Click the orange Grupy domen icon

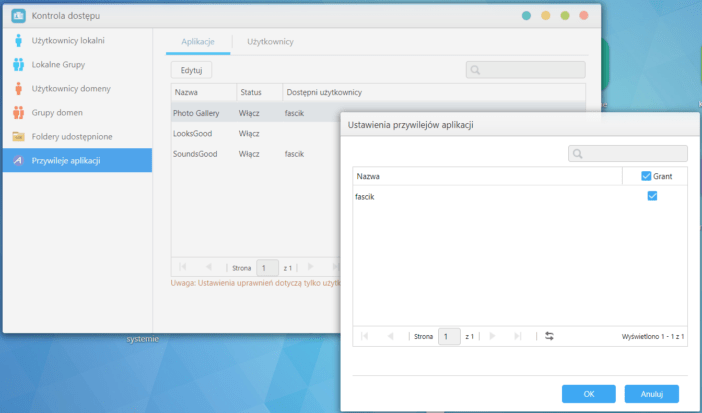tap(18, 112)
